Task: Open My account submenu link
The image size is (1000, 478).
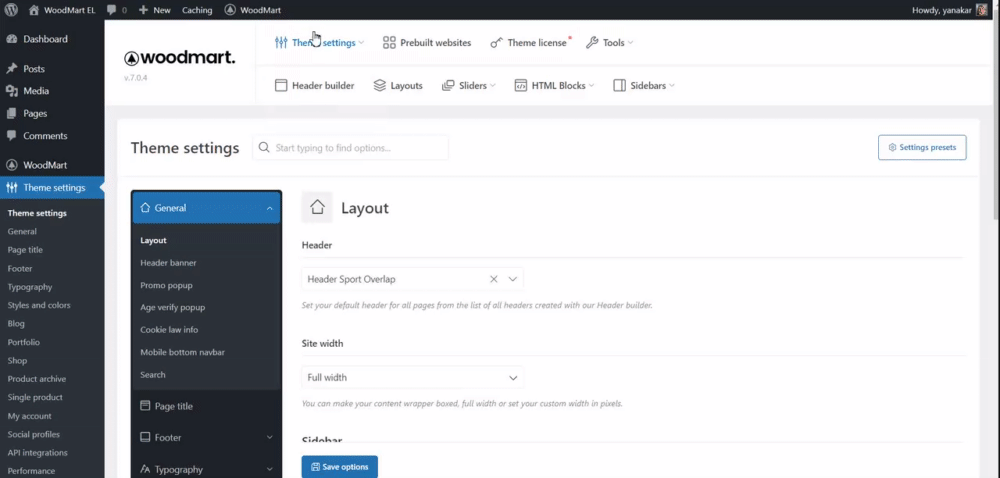Action: pyautogui.click(x=29, y=416)
